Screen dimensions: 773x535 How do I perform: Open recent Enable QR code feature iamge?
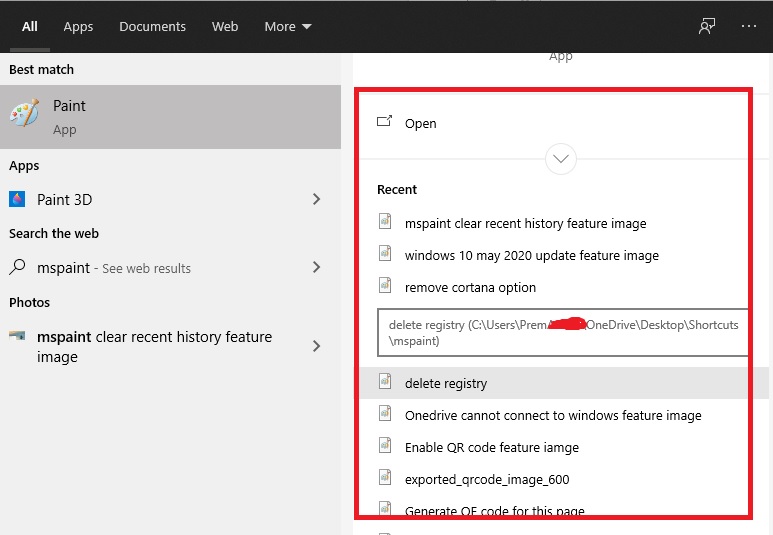[x=492, y=447]
